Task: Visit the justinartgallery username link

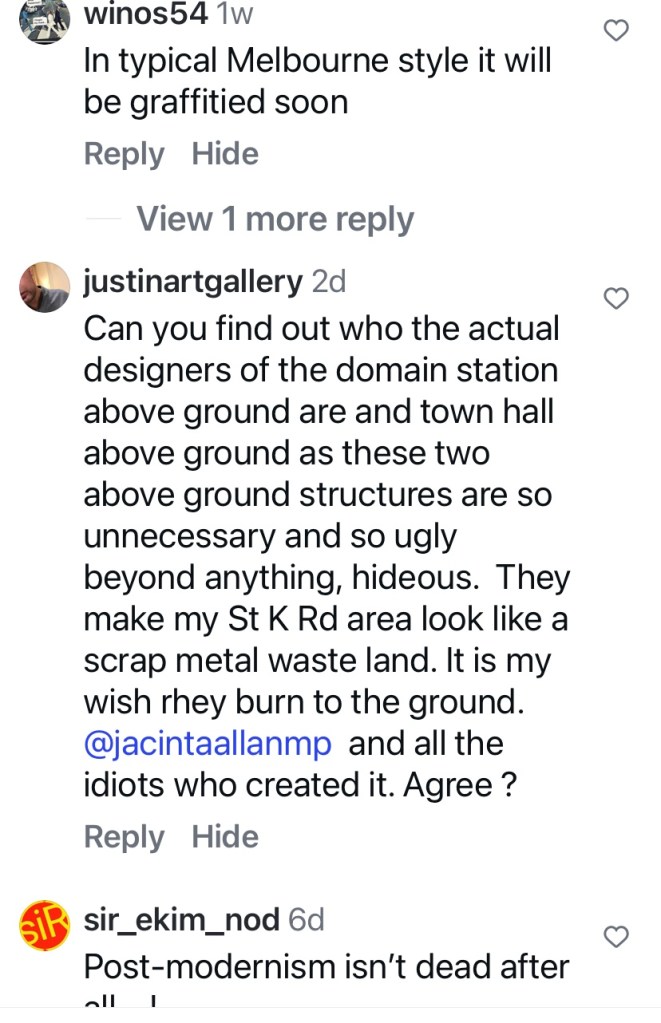Action: (x=193, y=282)
